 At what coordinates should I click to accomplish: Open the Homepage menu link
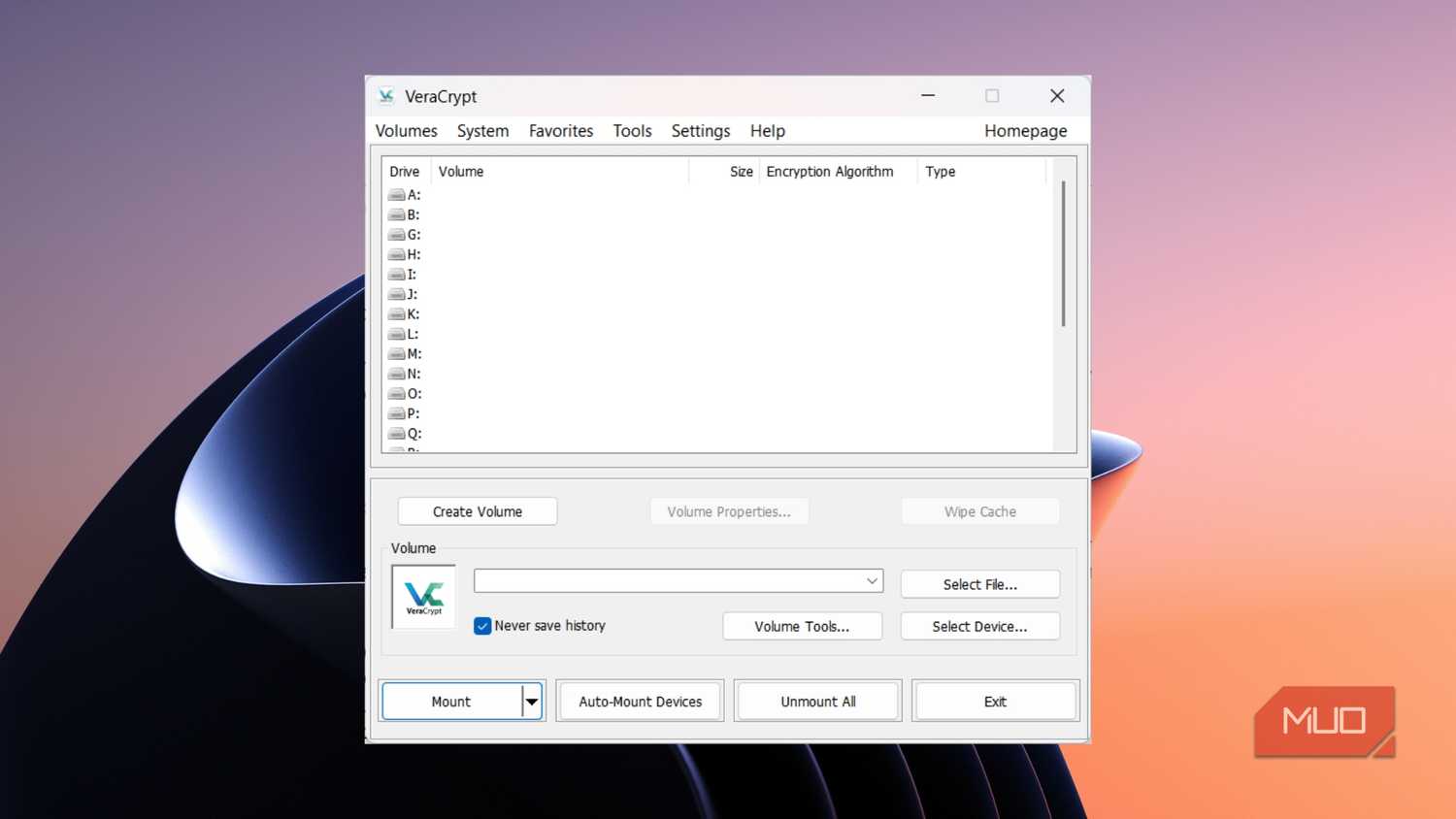point(1025,131)
